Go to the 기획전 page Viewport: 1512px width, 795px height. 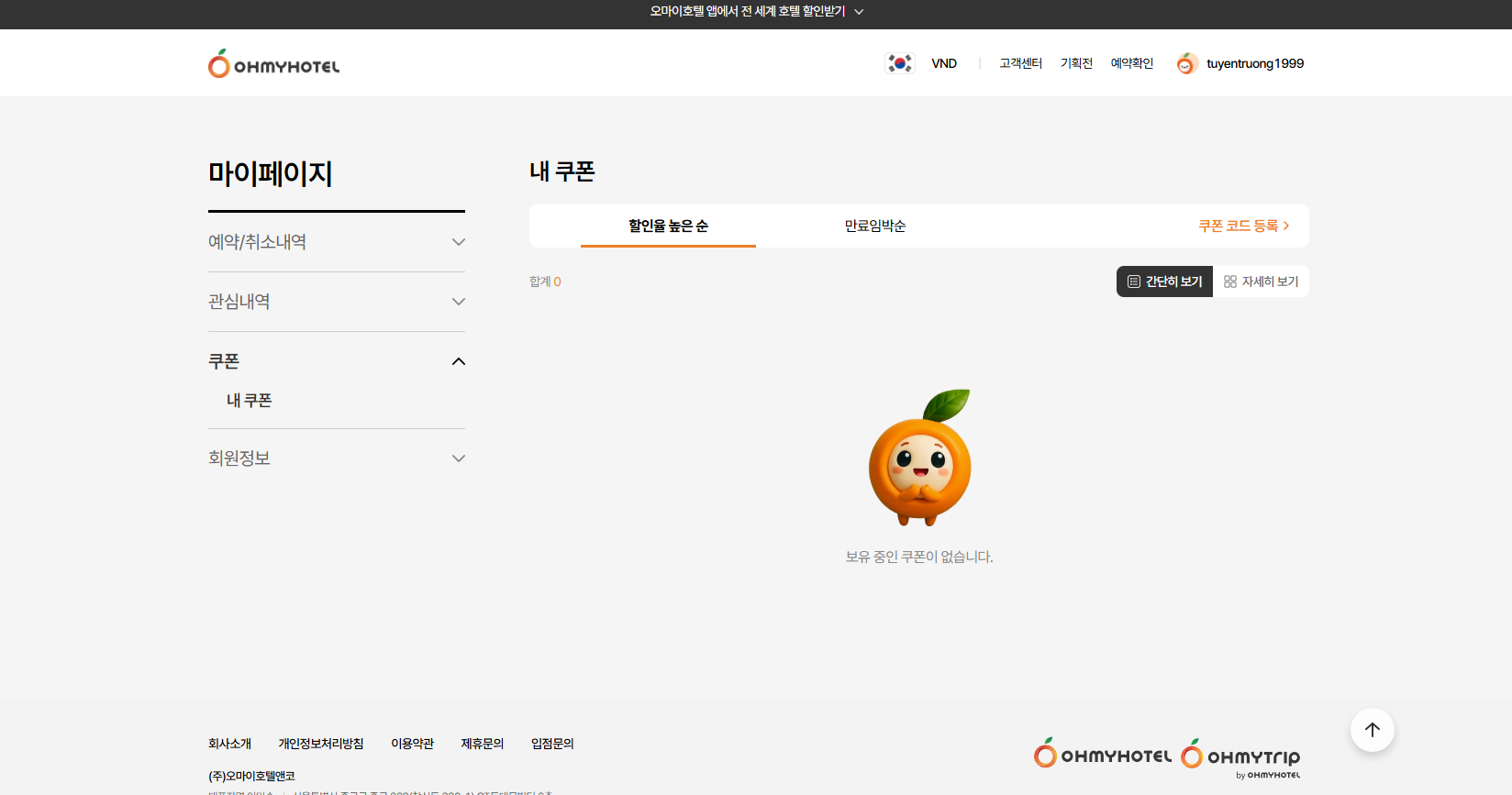tap(1077, 63)
